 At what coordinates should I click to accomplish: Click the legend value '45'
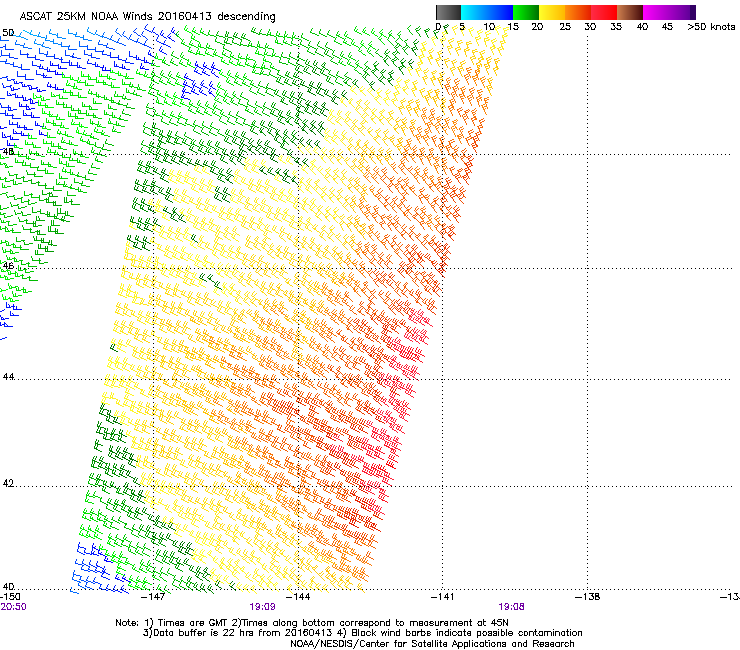click(x=667, y=27)
